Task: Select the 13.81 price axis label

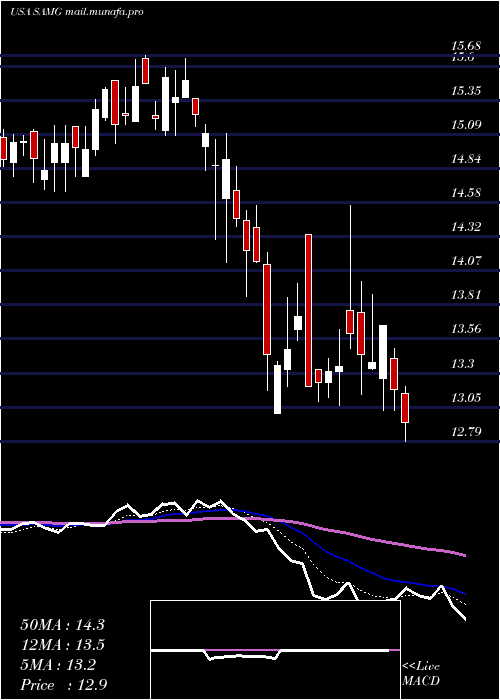Action: [466, 295]
